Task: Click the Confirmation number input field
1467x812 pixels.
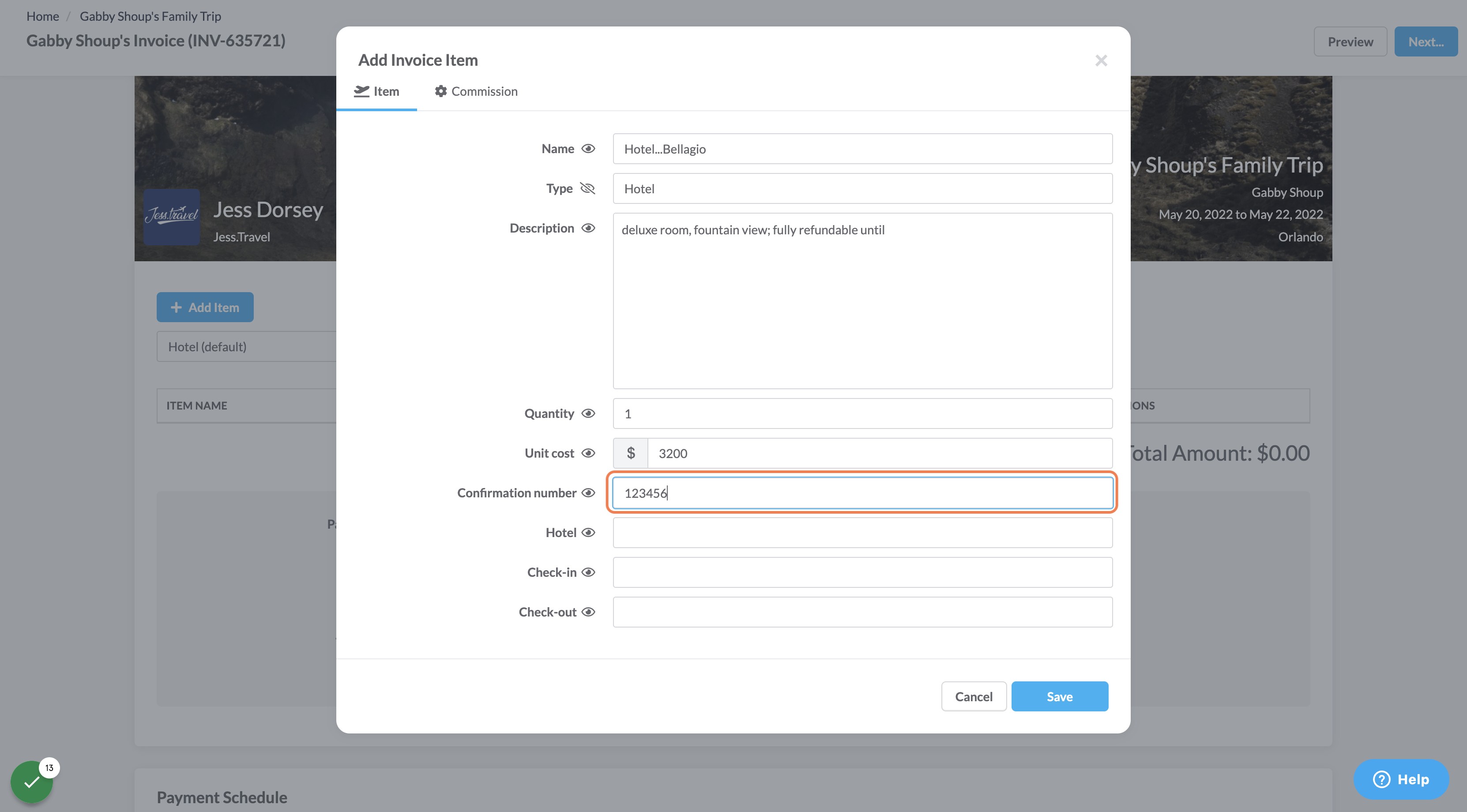Action: click(862, 493)
